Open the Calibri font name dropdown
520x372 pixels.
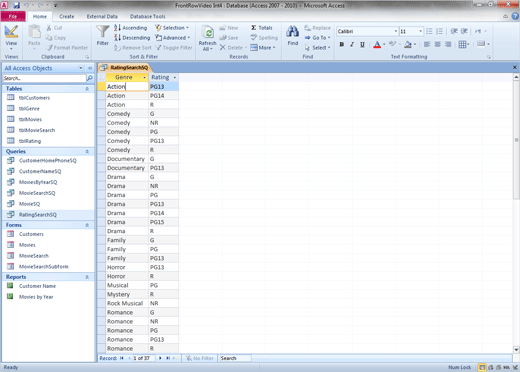pos(396,31)
